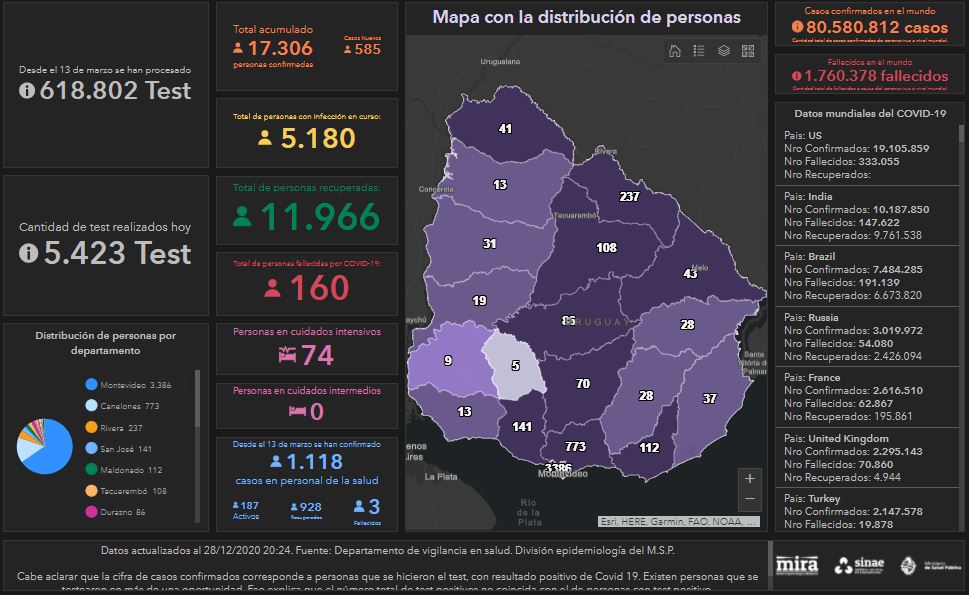Viewport: 969px width, 595px height.
Task: Click info icon beside 618.802 Test
Action: (27, 90)
